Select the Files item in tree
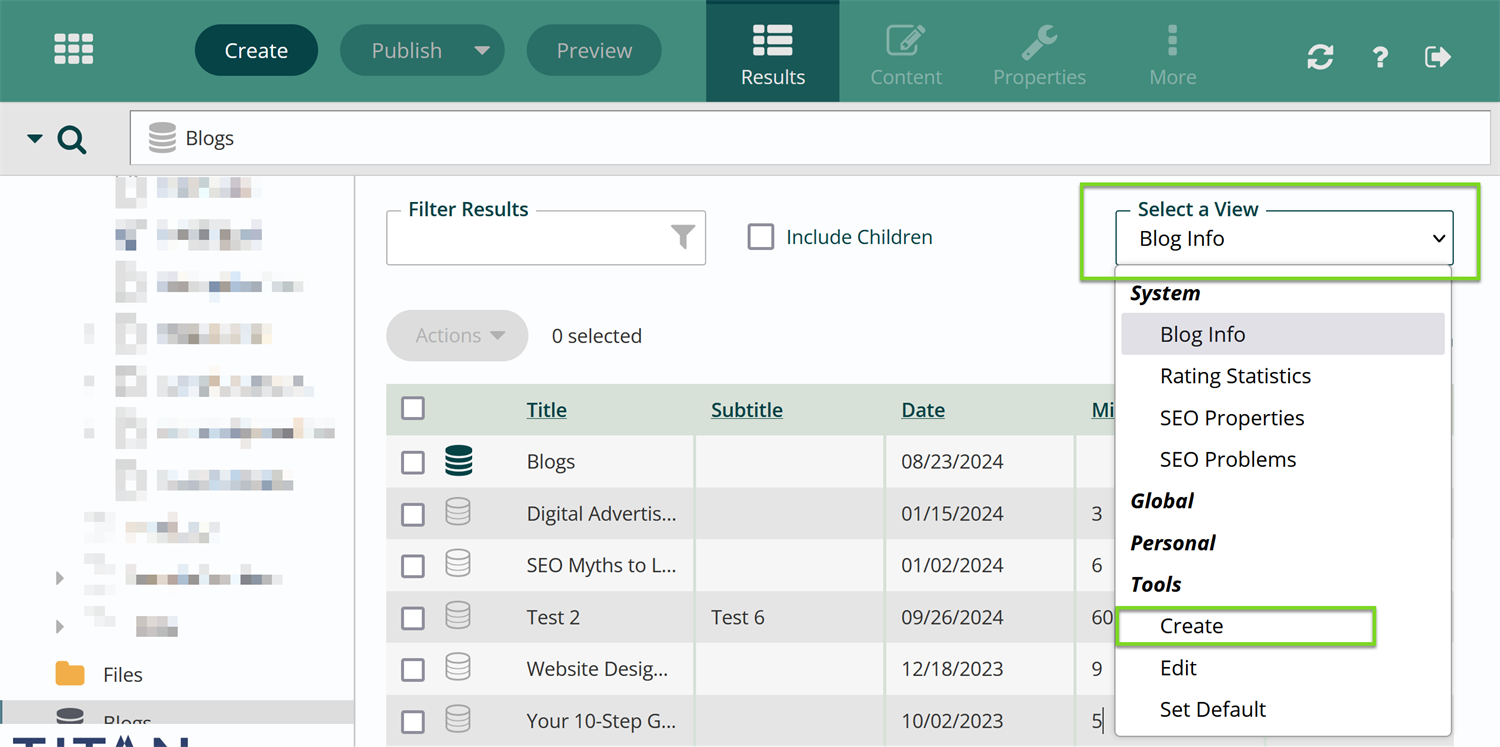Viewport: 1500px width, 747px height. 123,675
